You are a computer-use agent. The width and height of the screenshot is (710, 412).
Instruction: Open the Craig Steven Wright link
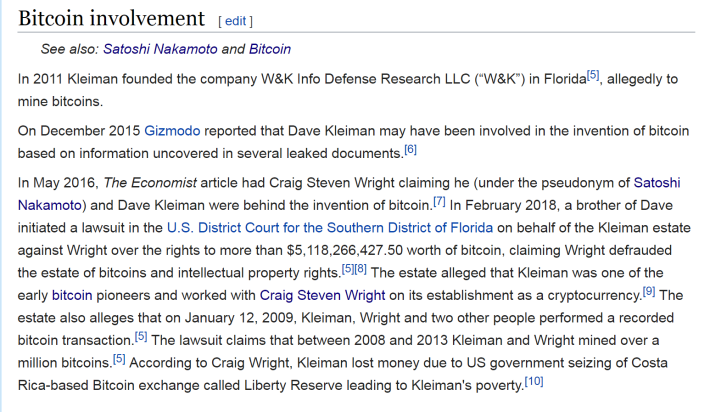click(x=322, y=295)
